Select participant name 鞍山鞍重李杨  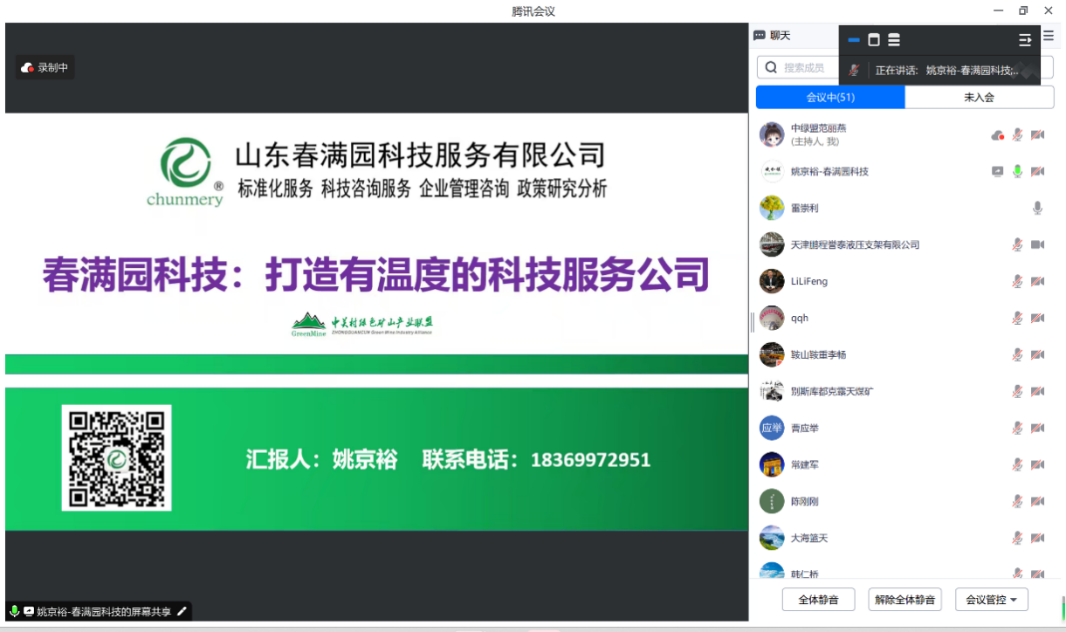click(x=818, y=355)
